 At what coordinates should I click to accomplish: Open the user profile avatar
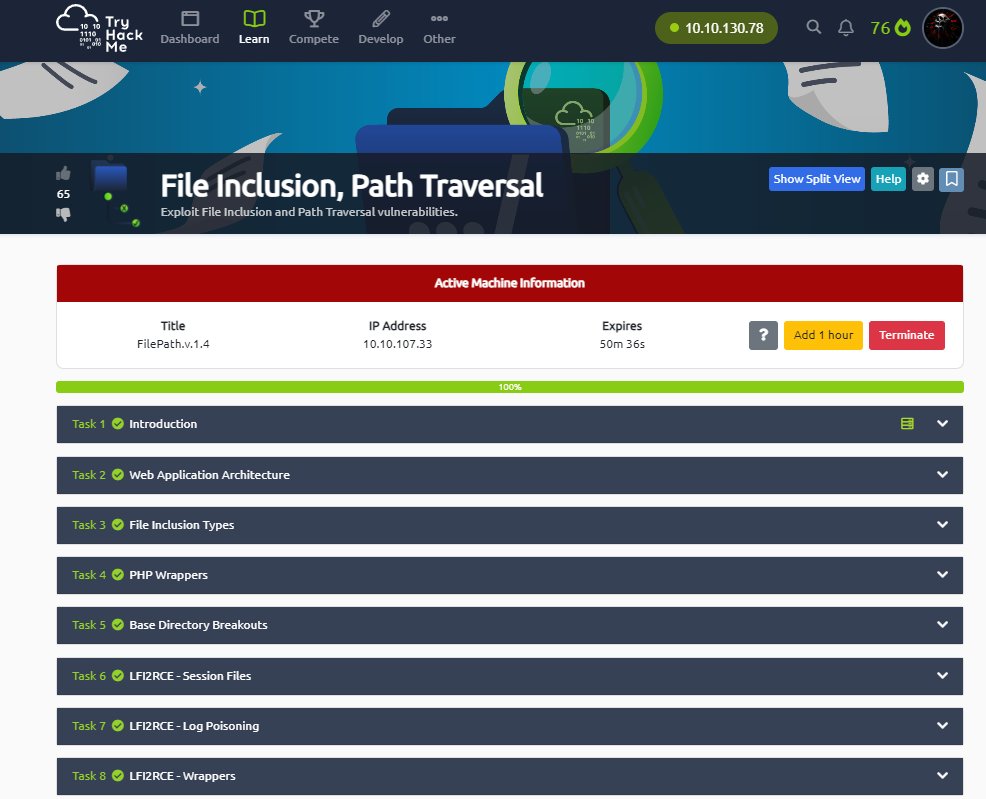click(x=942, y=28)
